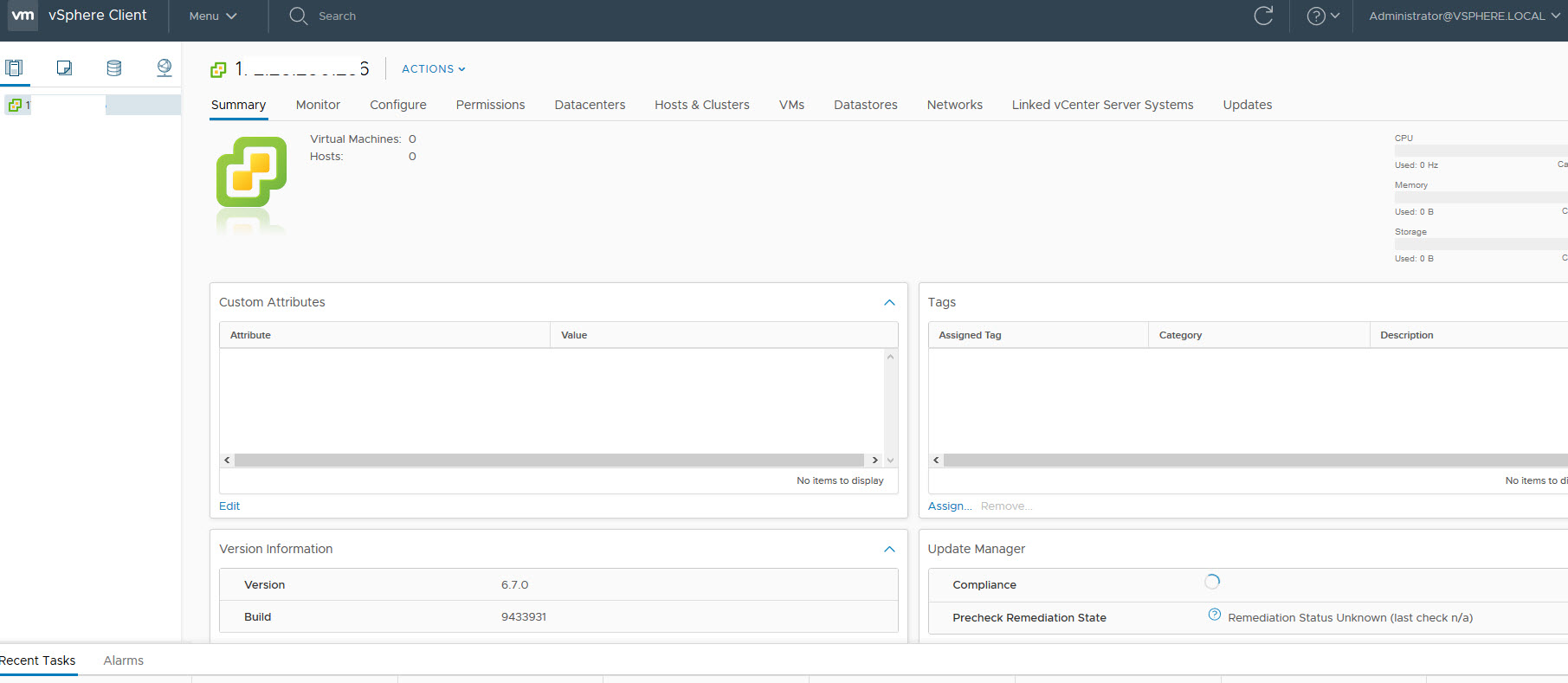The width and height of the screenshot is (1568, 683).
Task: Open the ACTIONS dropdown
Action: [433, 68]
